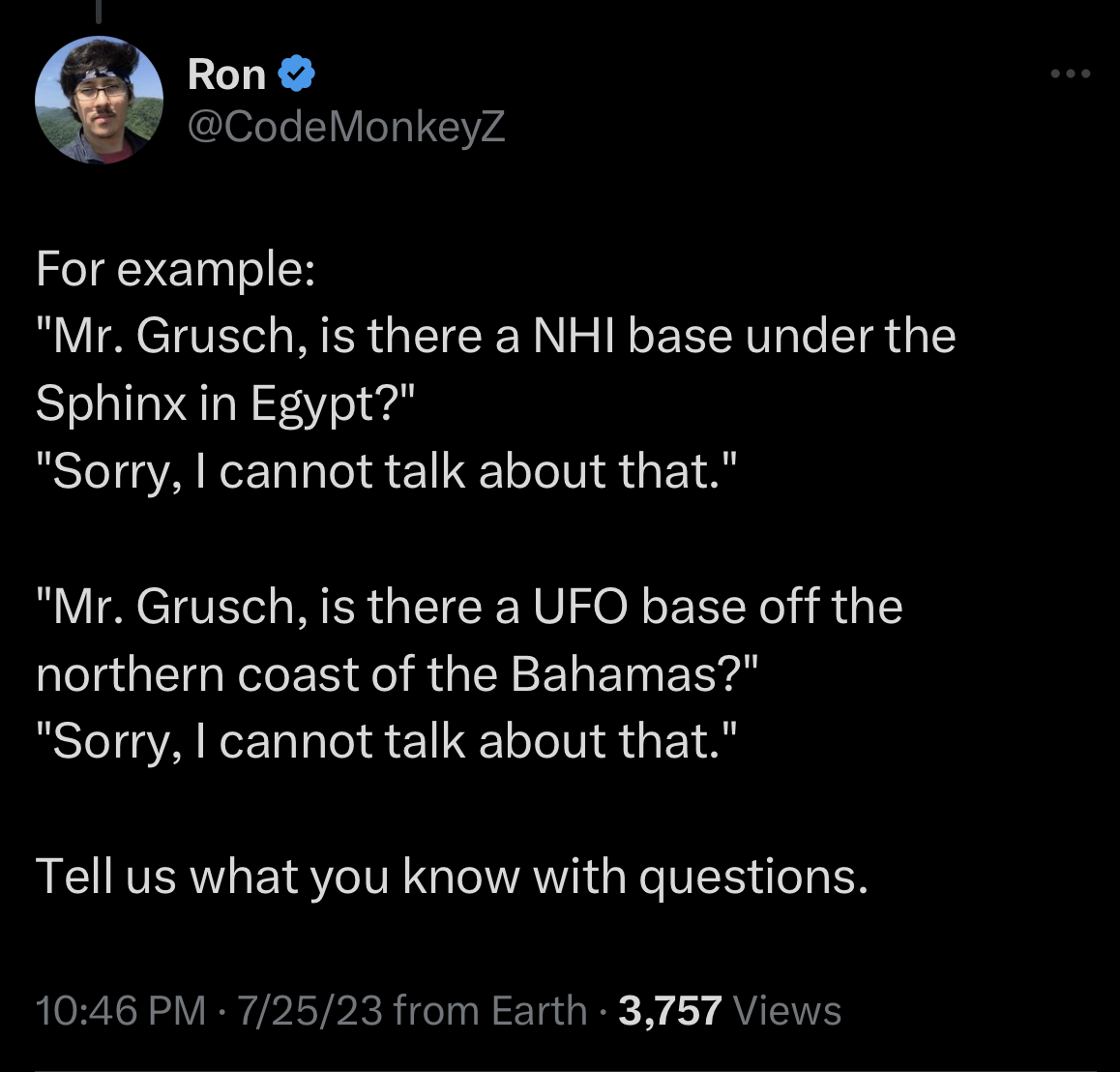1120x1072 pixels.
Task: Click the display name "Ron"
Action: coord(226,74)
